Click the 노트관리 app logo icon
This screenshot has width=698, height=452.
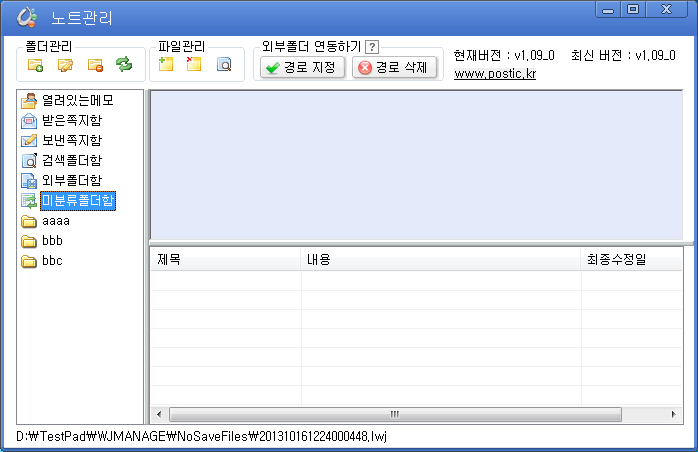coord(27,17)
